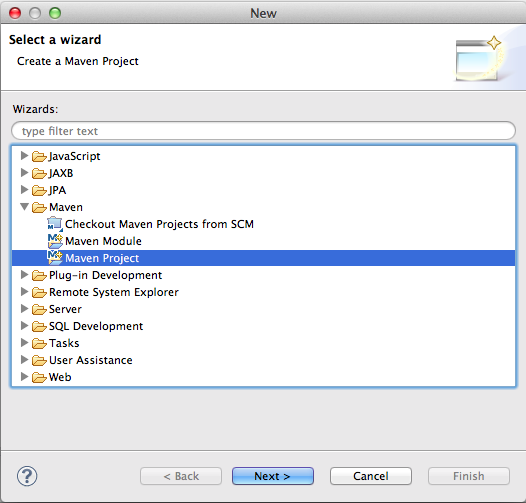Select the User Assistance category
This screenshot has height=503, width=526.
[x=91, y=360]
